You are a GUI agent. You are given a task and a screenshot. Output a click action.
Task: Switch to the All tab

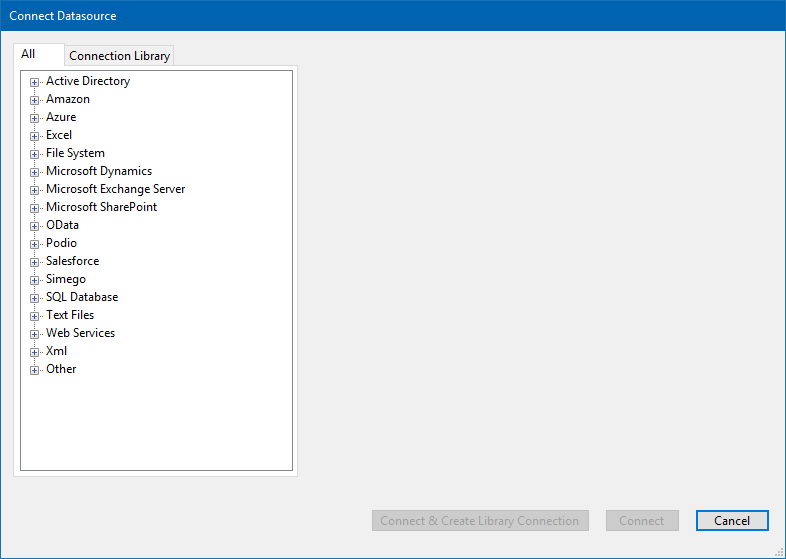[x=39, y=54]
